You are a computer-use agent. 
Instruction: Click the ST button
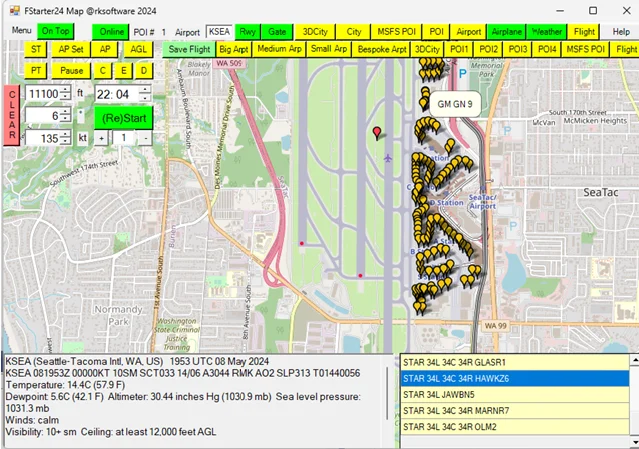tap(36, 49)
